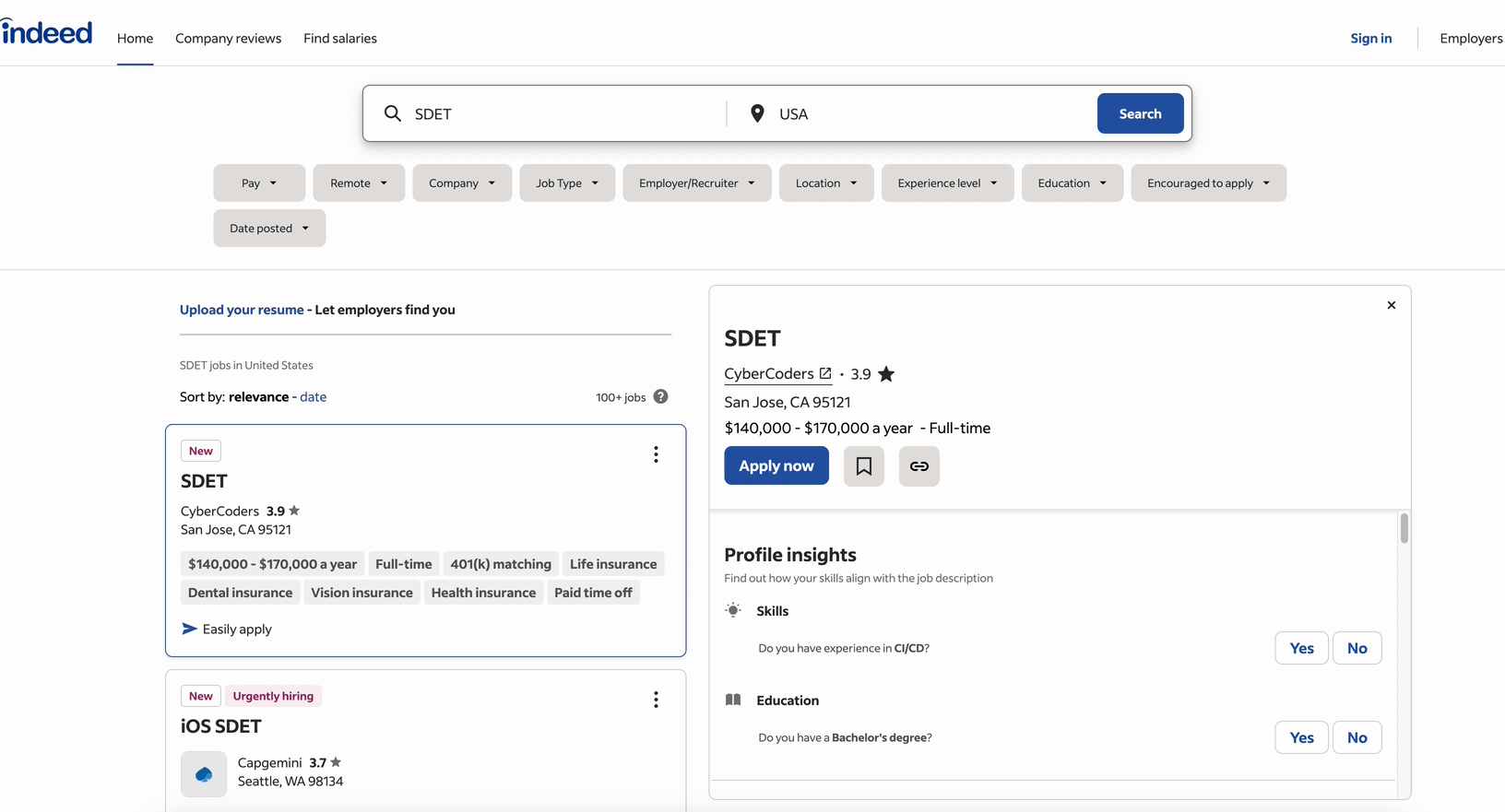Image resolution: width=1505 pixels, height=812 pixels.
Task: Click Apply now button
Action: point(776,465)
